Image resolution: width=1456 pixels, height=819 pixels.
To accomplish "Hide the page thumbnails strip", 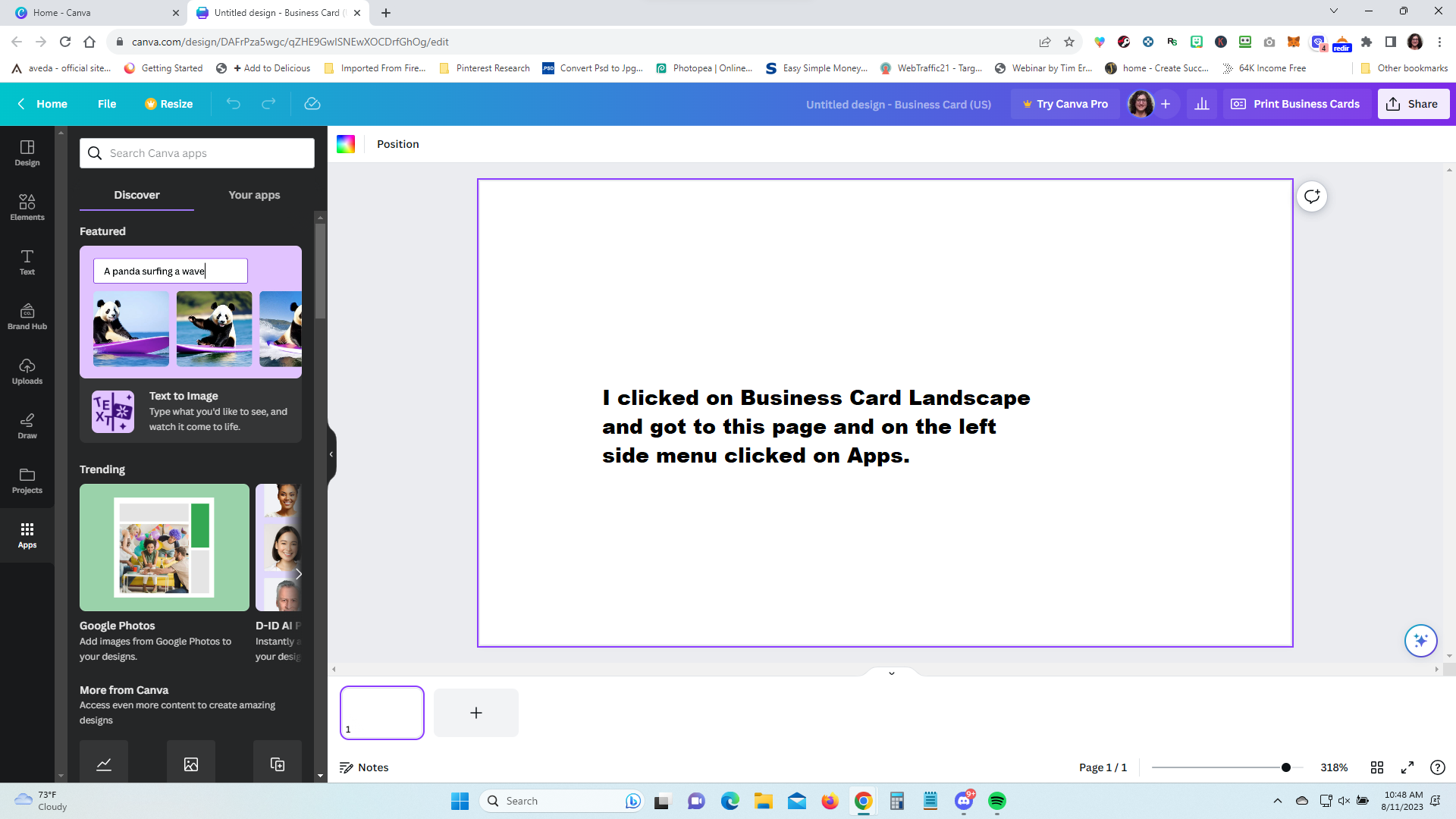I will click(x=892, y=673).
